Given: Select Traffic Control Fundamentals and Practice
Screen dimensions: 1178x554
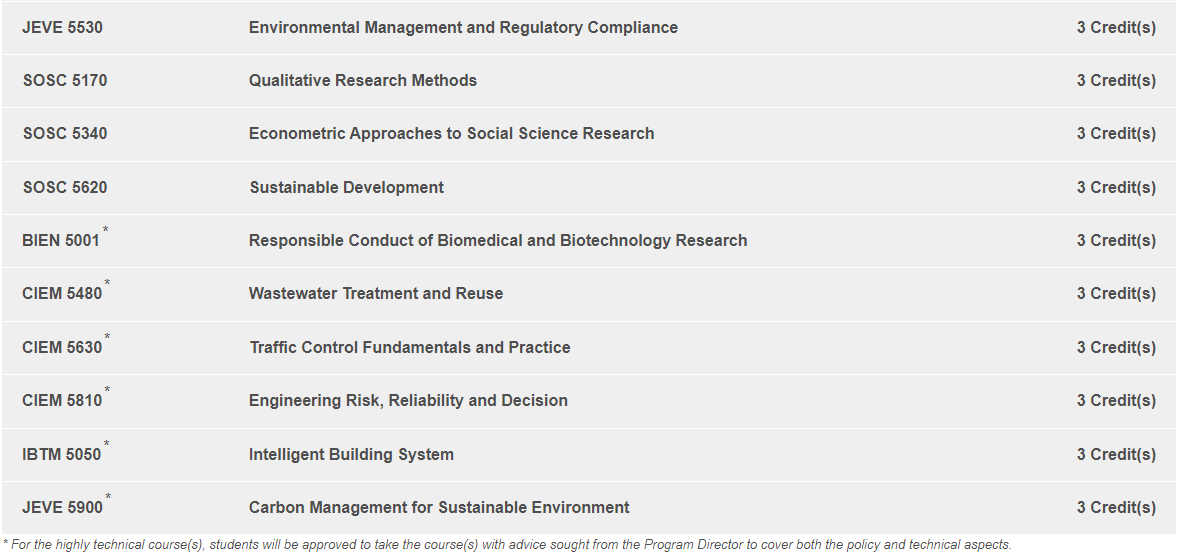Looking at the screenshot, I should point(410,348).
